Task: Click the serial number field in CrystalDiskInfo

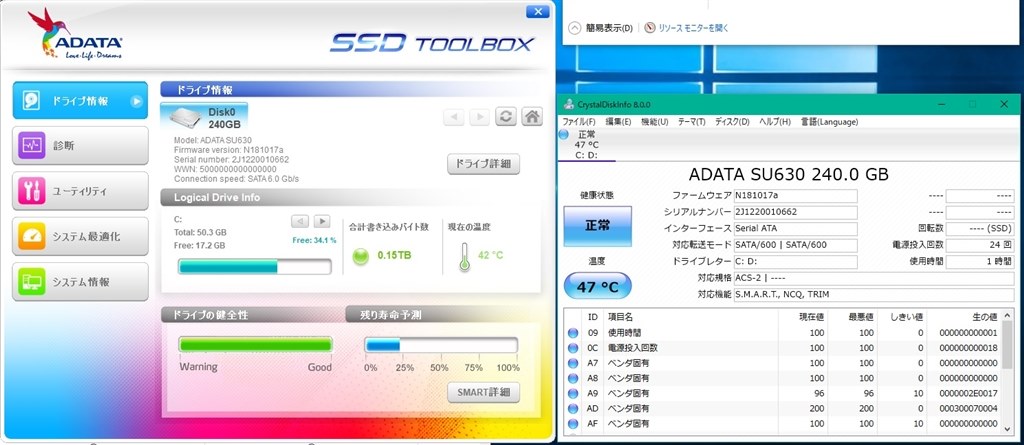Action: pos(795,212)
